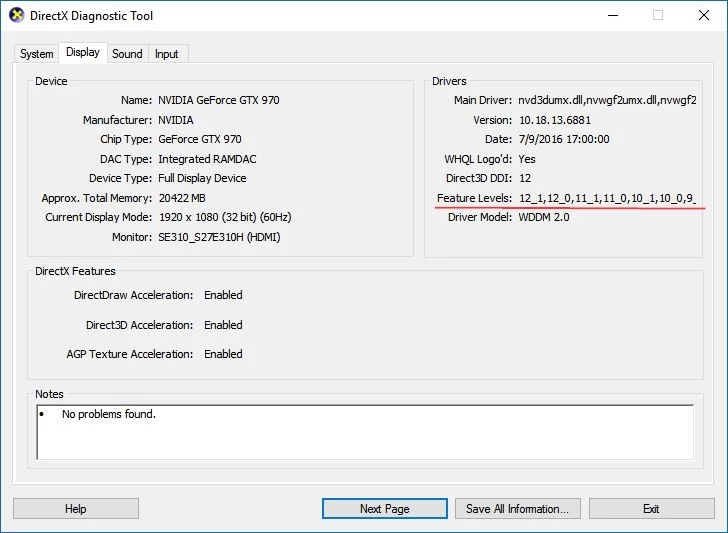728x533 pixels.
Task: Click the maximize button in title bar
Action: 658,15
